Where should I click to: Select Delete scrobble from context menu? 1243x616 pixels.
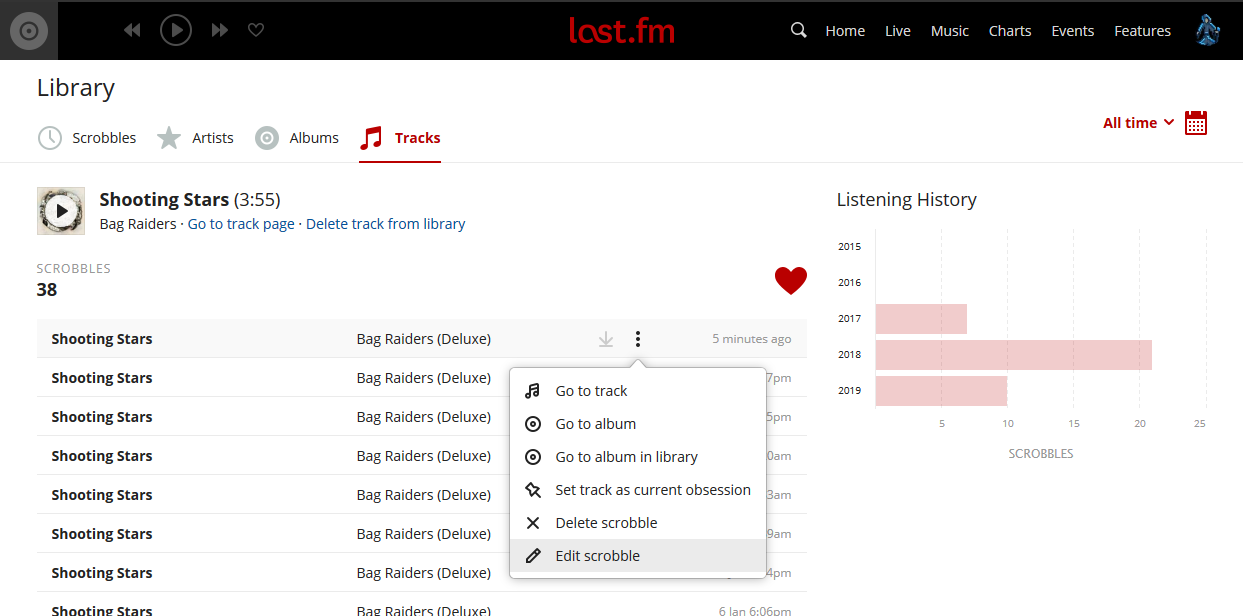tap(638, 523)
